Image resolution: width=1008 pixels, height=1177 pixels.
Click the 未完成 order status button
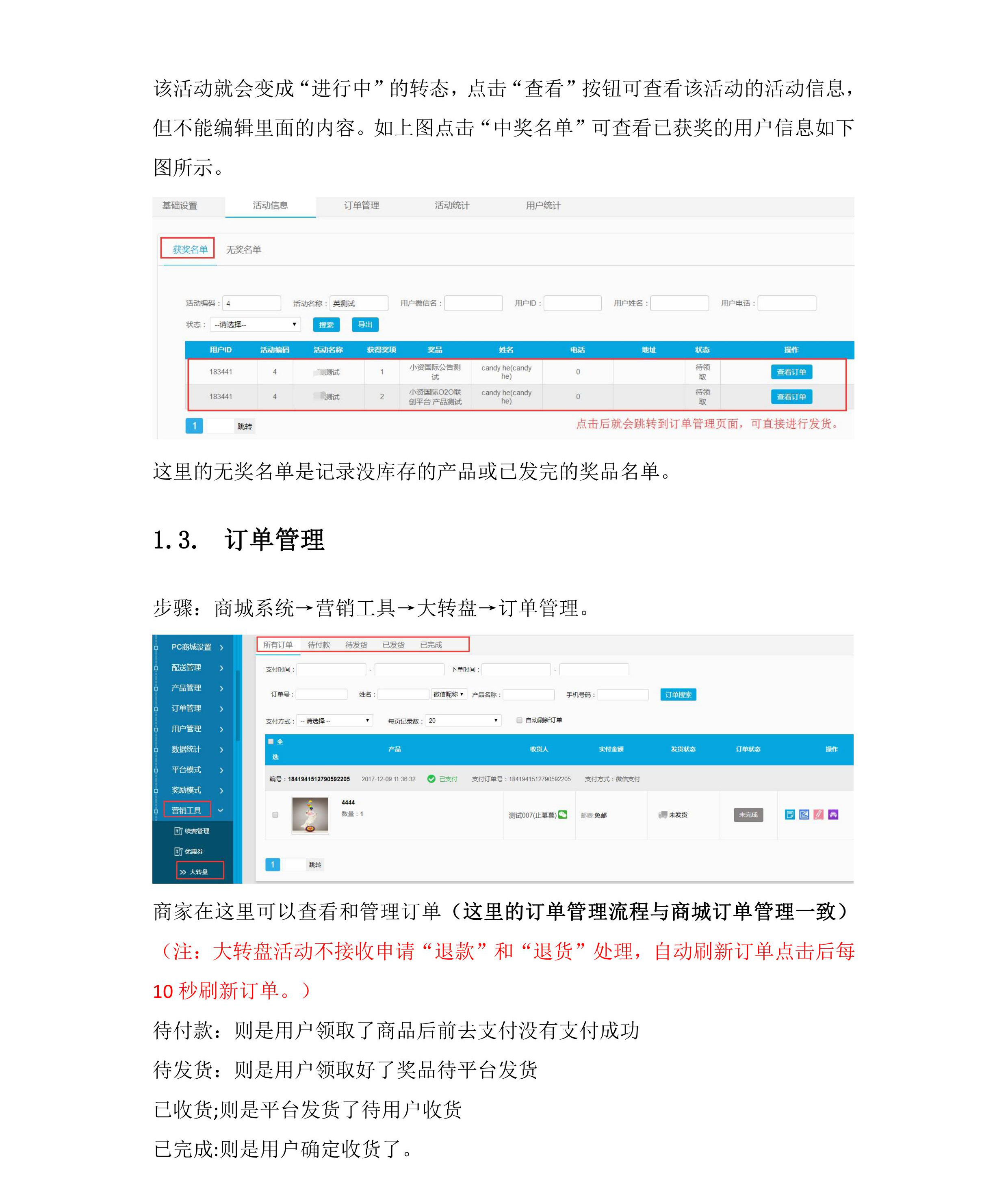[748, 815]
